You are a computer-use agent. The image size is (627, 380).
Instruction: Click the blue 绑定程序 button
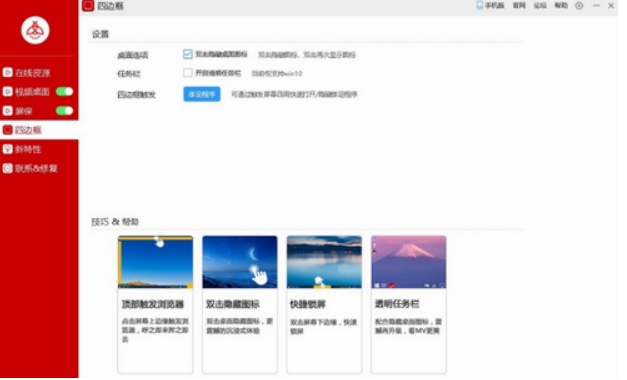click(202, 94)
